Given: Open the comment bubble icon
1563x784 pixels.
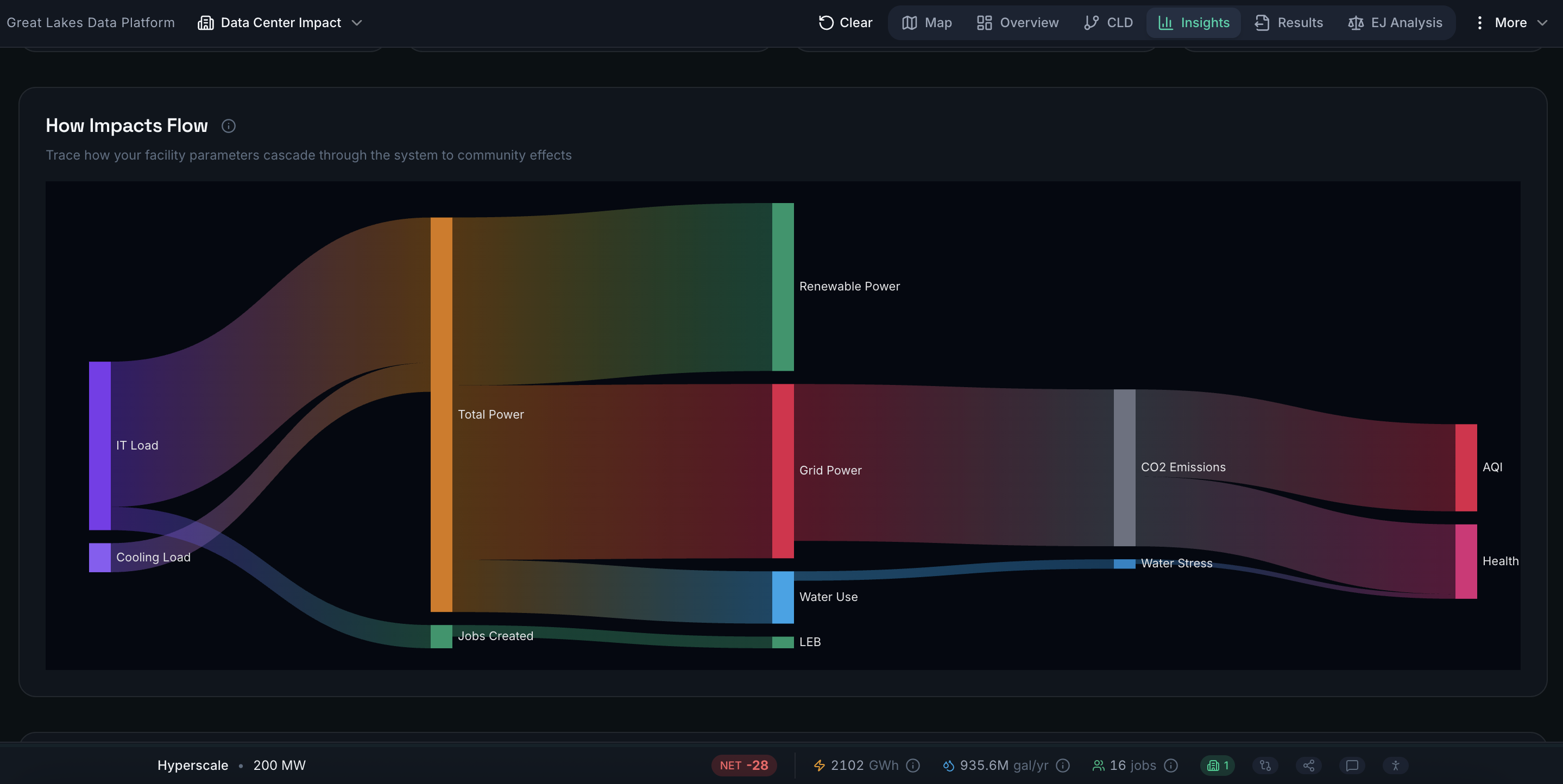Looking at the screenshot, I should 1351,765.
